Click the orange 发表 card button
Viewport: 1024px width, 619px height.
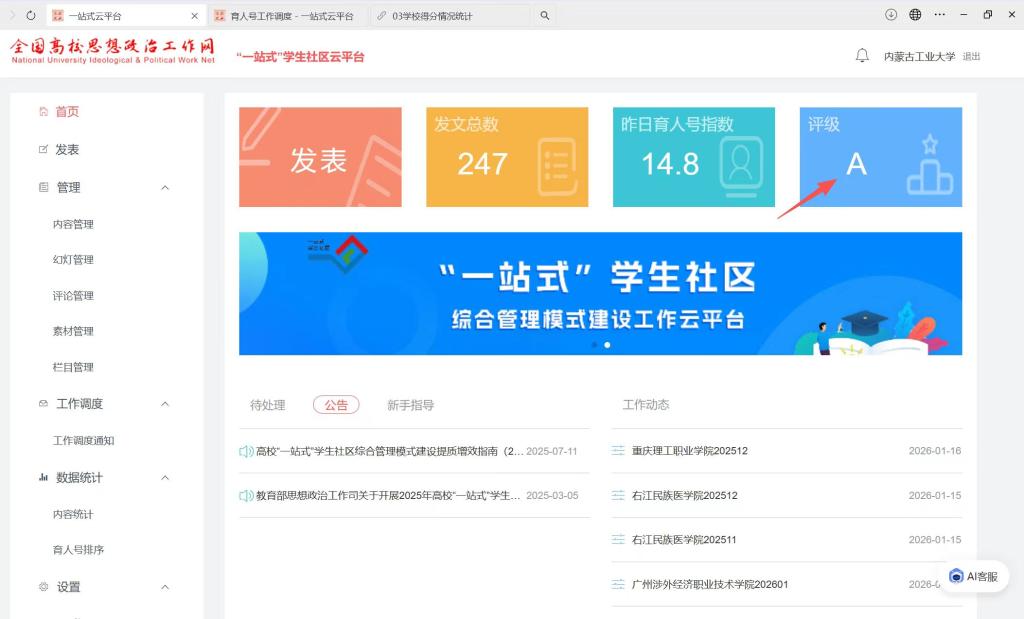click(320, 158)
